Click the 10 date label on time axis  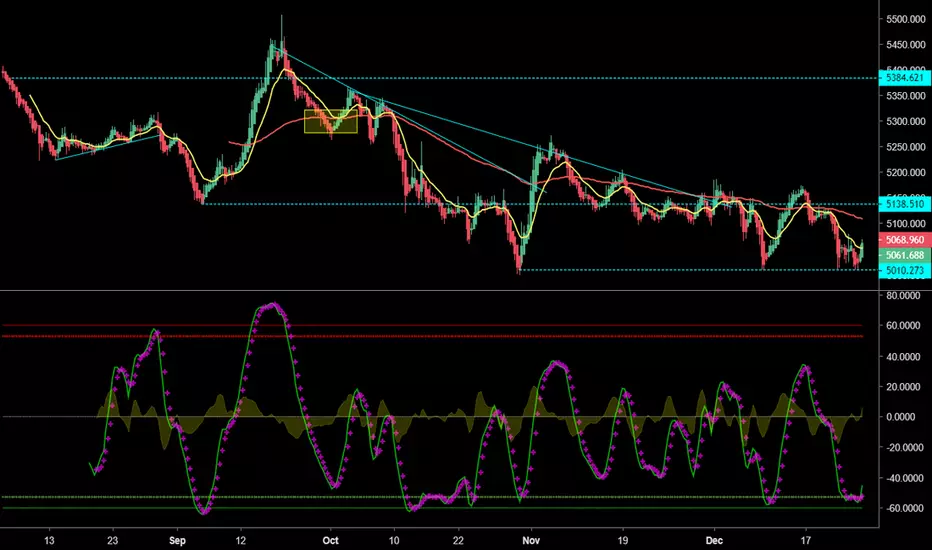(394, 540)
